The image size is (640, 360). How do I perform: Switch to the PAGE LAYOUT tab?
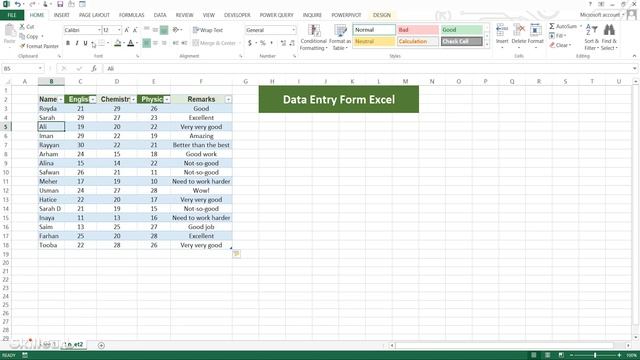94,15
